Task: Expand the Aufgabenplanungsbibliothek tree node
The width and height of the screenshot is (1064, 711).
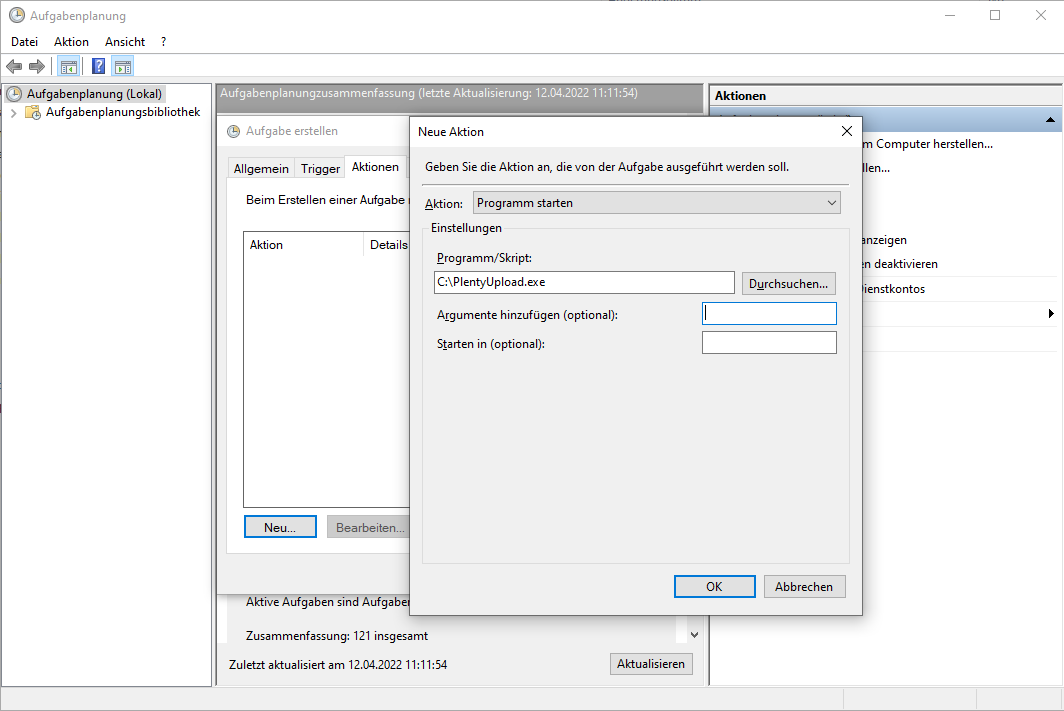Action: [13, 113]
